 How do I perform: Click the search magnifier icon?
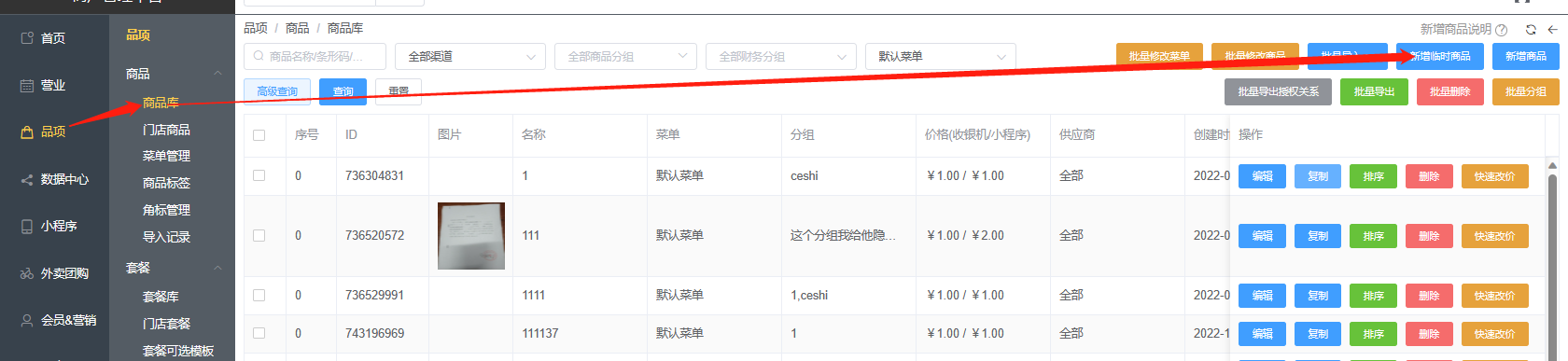pyautogui.click(x=259, y=57)
